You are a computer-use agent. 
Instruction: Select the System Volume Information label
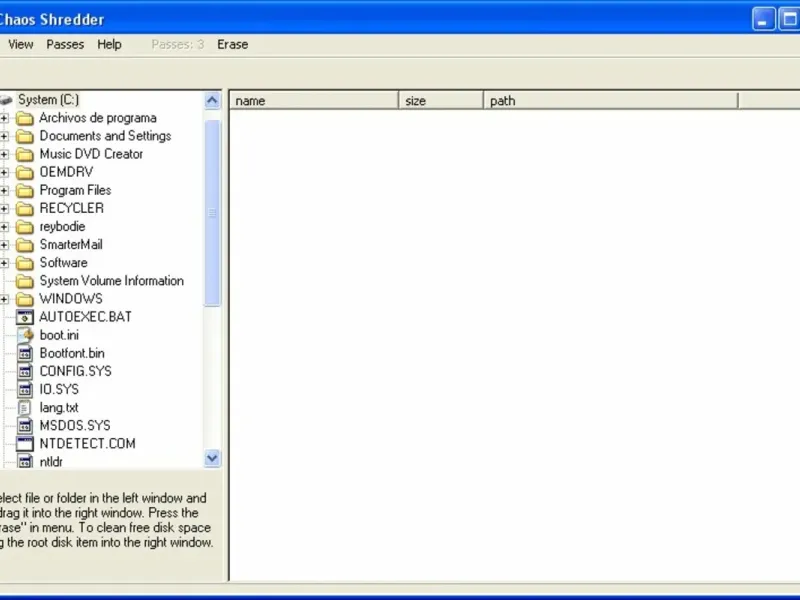pos(112,281)
